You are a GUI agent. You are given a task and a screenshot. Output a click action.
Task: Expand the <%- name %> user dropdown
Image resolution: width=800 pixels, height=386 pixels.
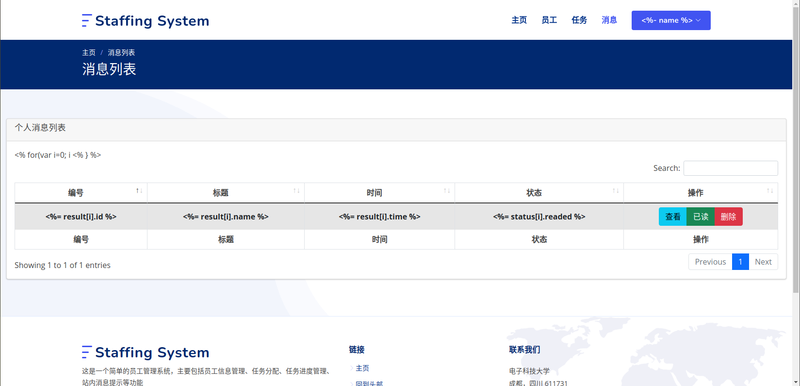coord(671,20)
